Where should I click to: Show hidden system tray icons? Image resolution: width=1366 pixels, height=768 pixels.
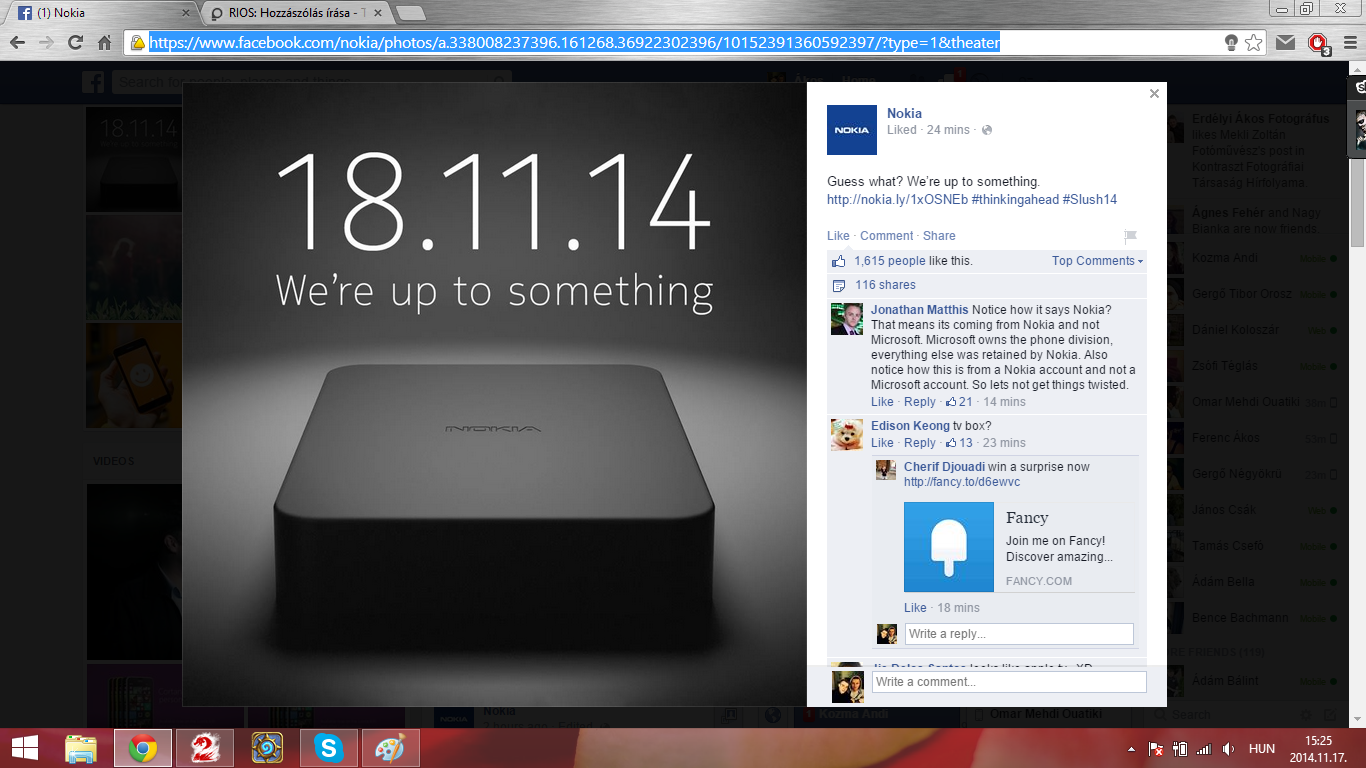click(1131, 748)
